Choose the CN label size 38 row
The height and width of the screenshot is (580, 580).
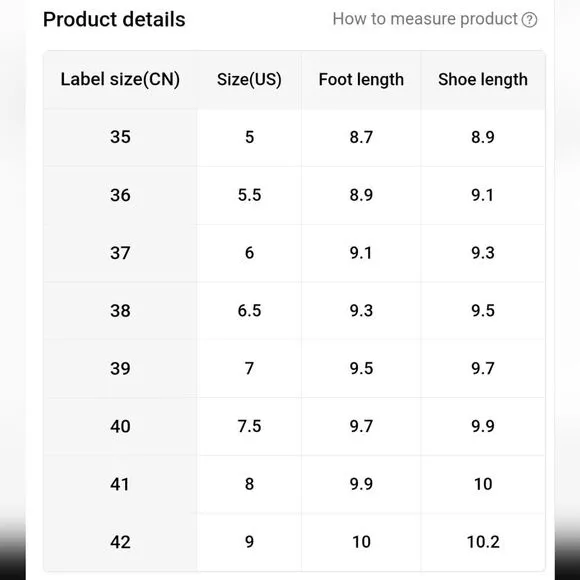pyautogui.click(x=294, y=311)
